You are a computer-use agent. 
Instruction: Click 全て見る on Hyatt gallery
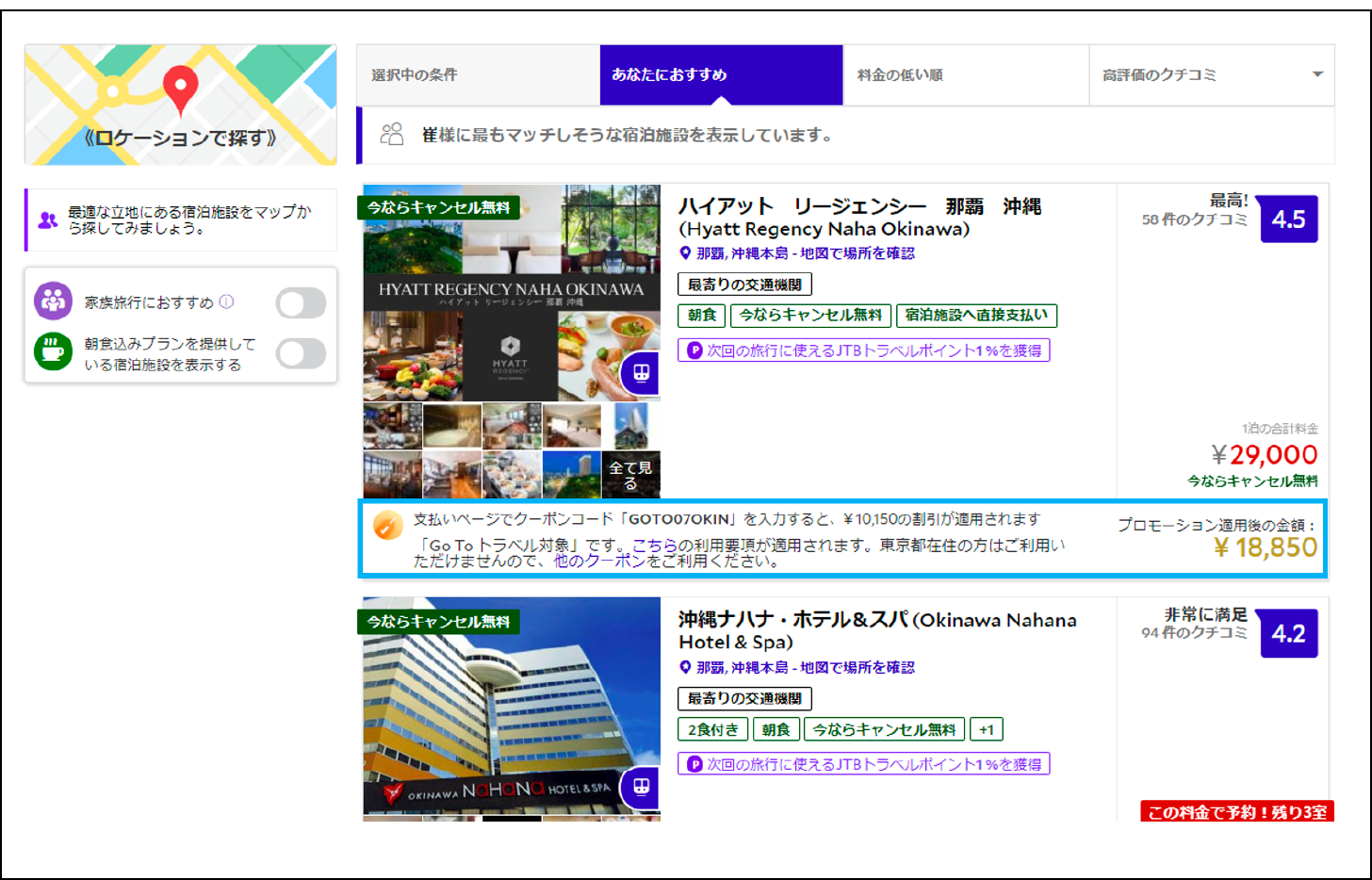(630, 475)
